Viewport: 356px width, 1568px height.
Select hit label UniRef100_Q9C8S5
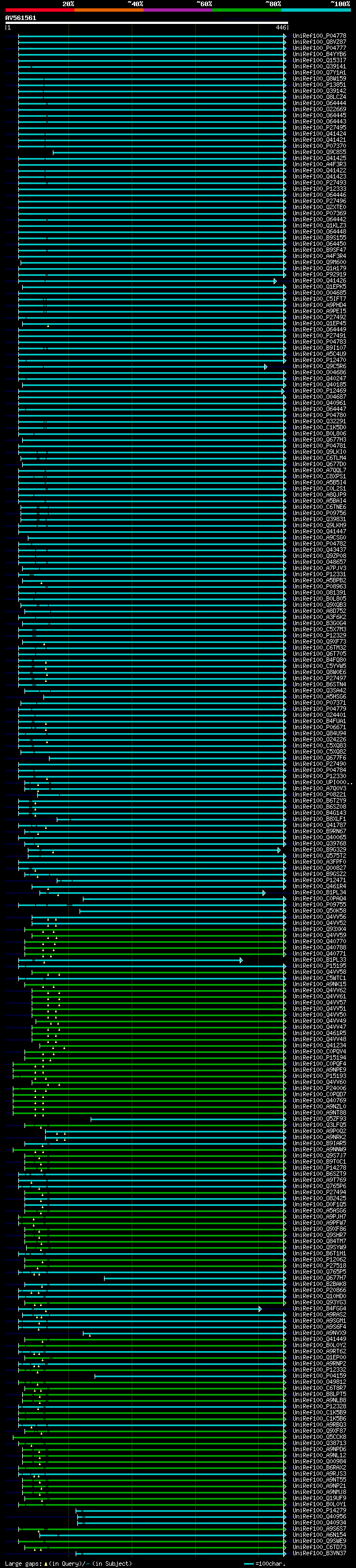click(x=319, y=152)
